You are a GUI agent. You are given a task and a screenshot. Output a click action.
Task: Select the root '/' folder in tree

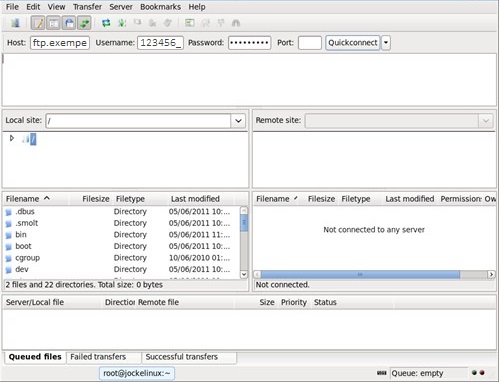33,139
